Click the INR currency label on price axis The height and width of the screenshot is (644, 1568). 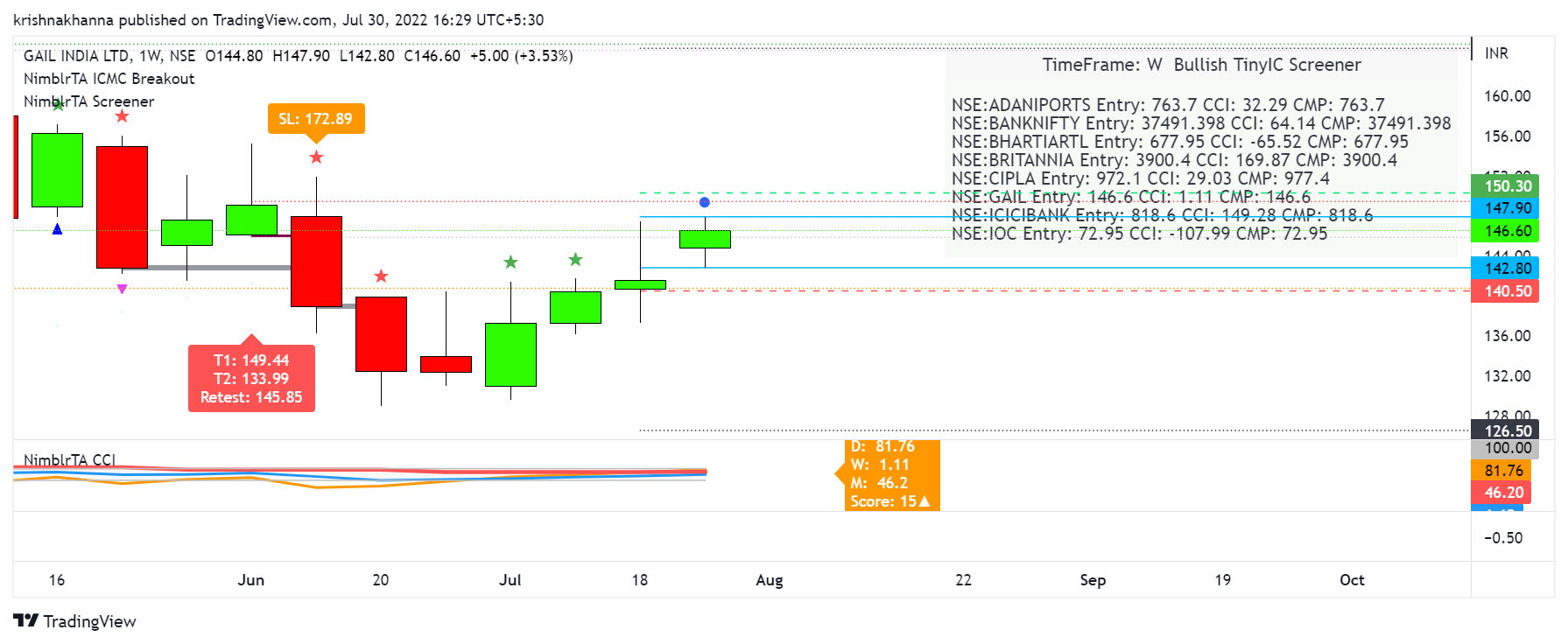[1496, 53]
